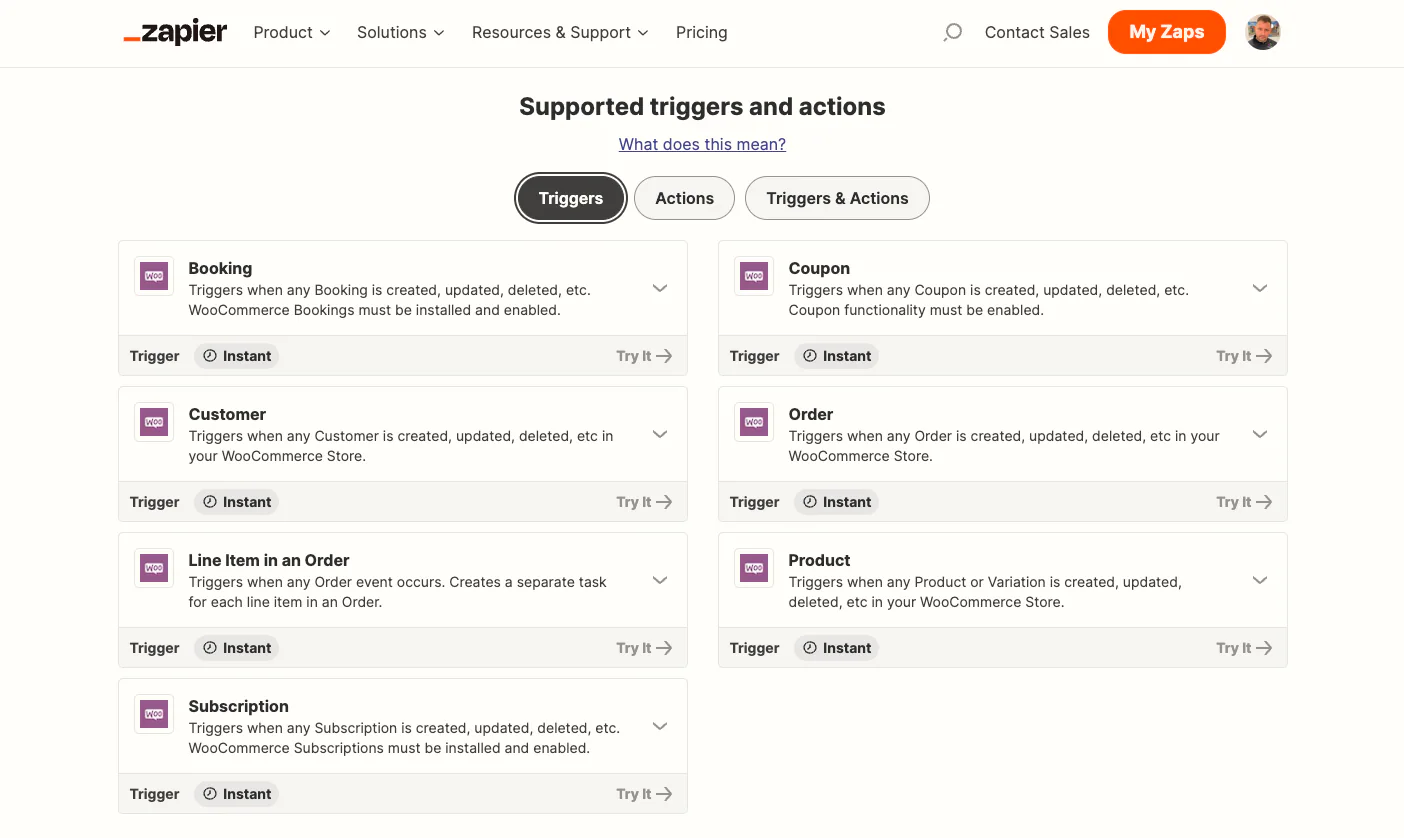Show the Triggers & Actions tab
1404x838 pixels.
coord(838,198)
